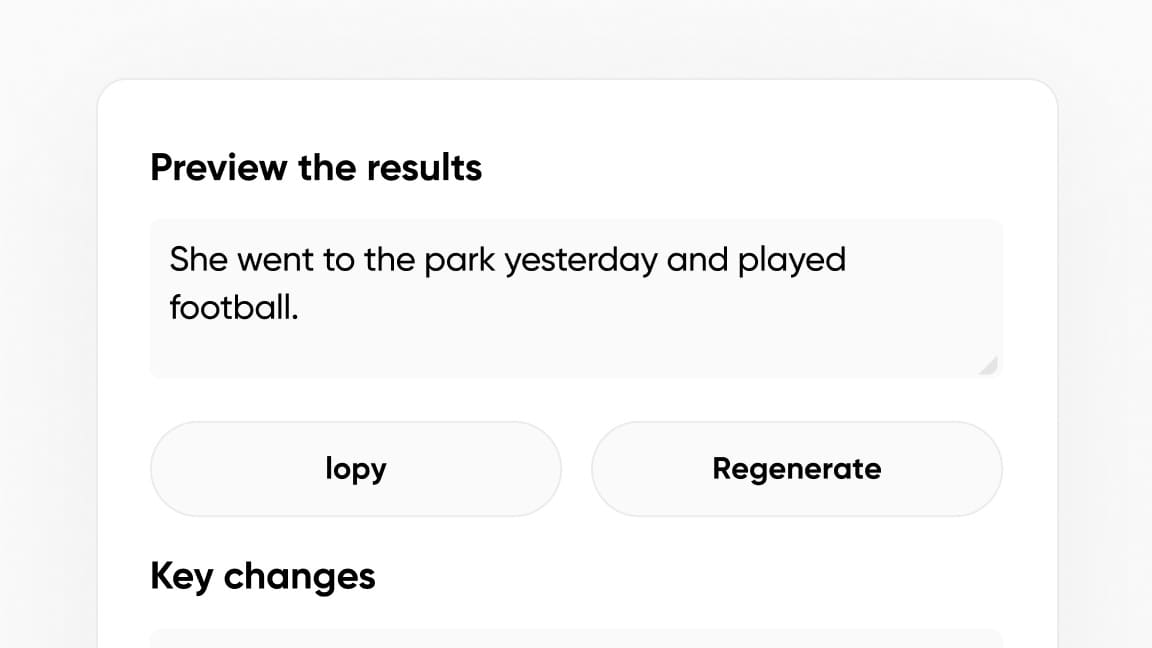Place cursor on the word "football."
Screen dimensions: 1152x648
(234, 306)
